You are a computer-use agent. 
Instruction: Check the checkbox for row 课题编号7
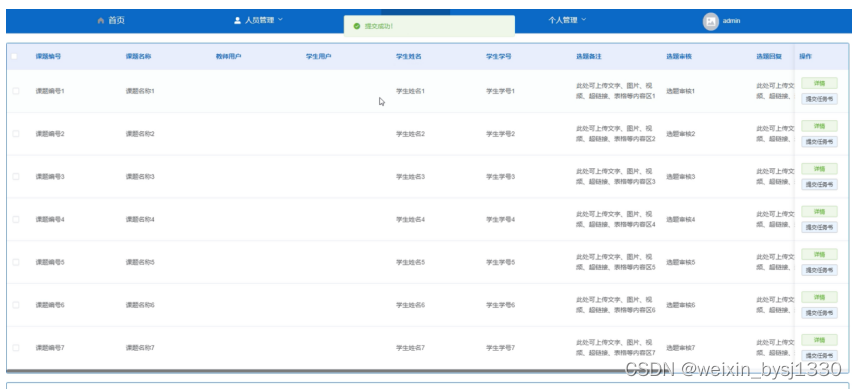15,347
